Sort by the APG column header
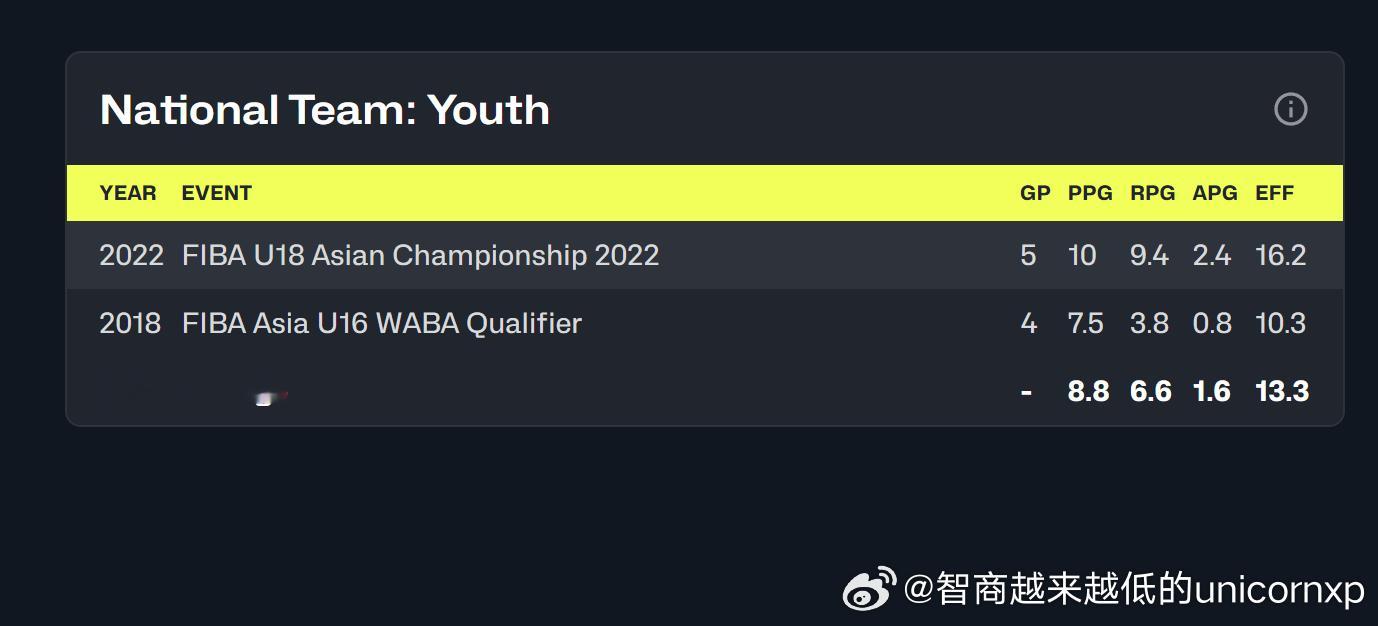1378x626 pixels. pos(1215,193)
